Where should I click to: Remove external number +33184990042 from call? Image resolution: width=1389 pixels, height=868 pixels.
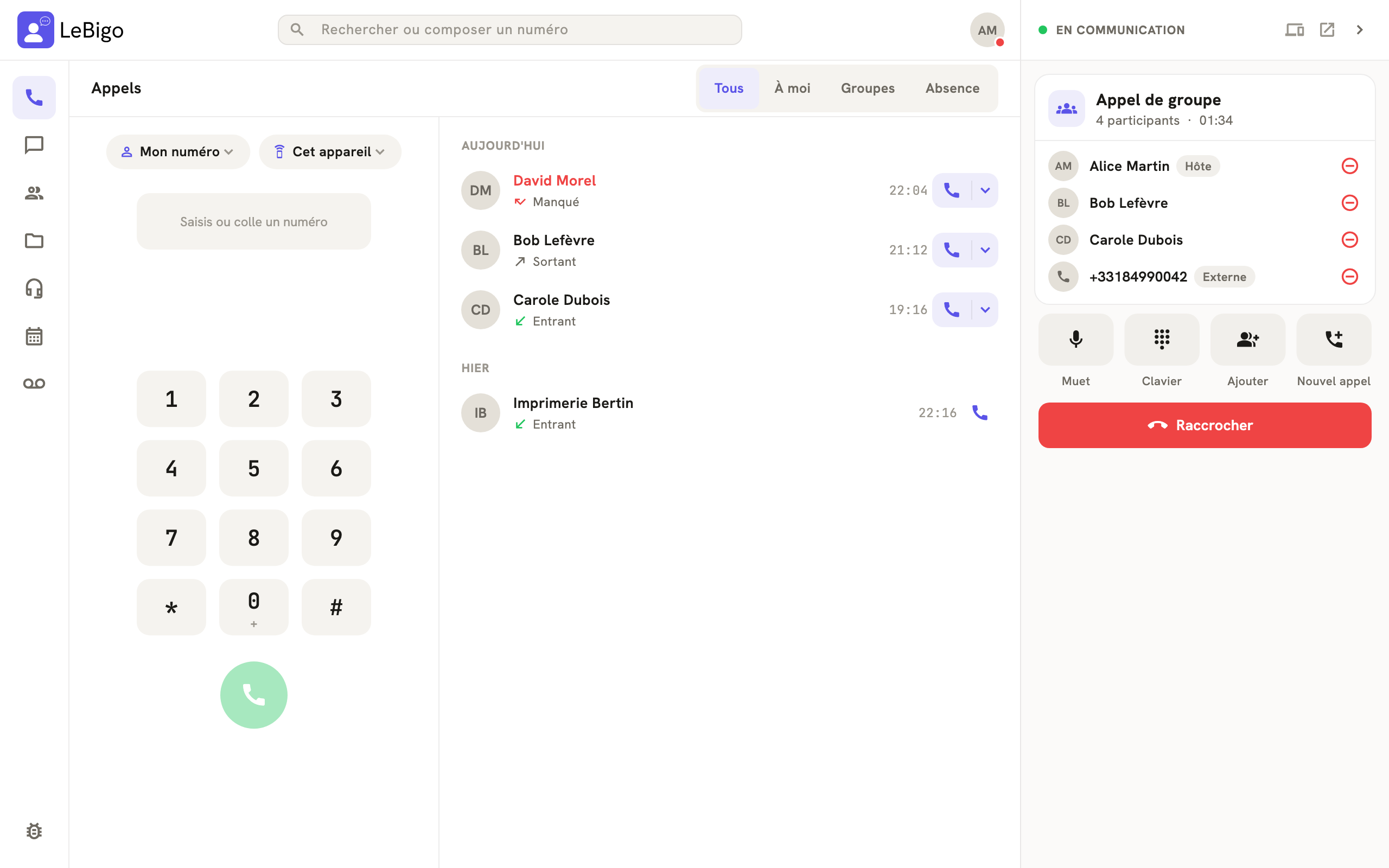1349,277
